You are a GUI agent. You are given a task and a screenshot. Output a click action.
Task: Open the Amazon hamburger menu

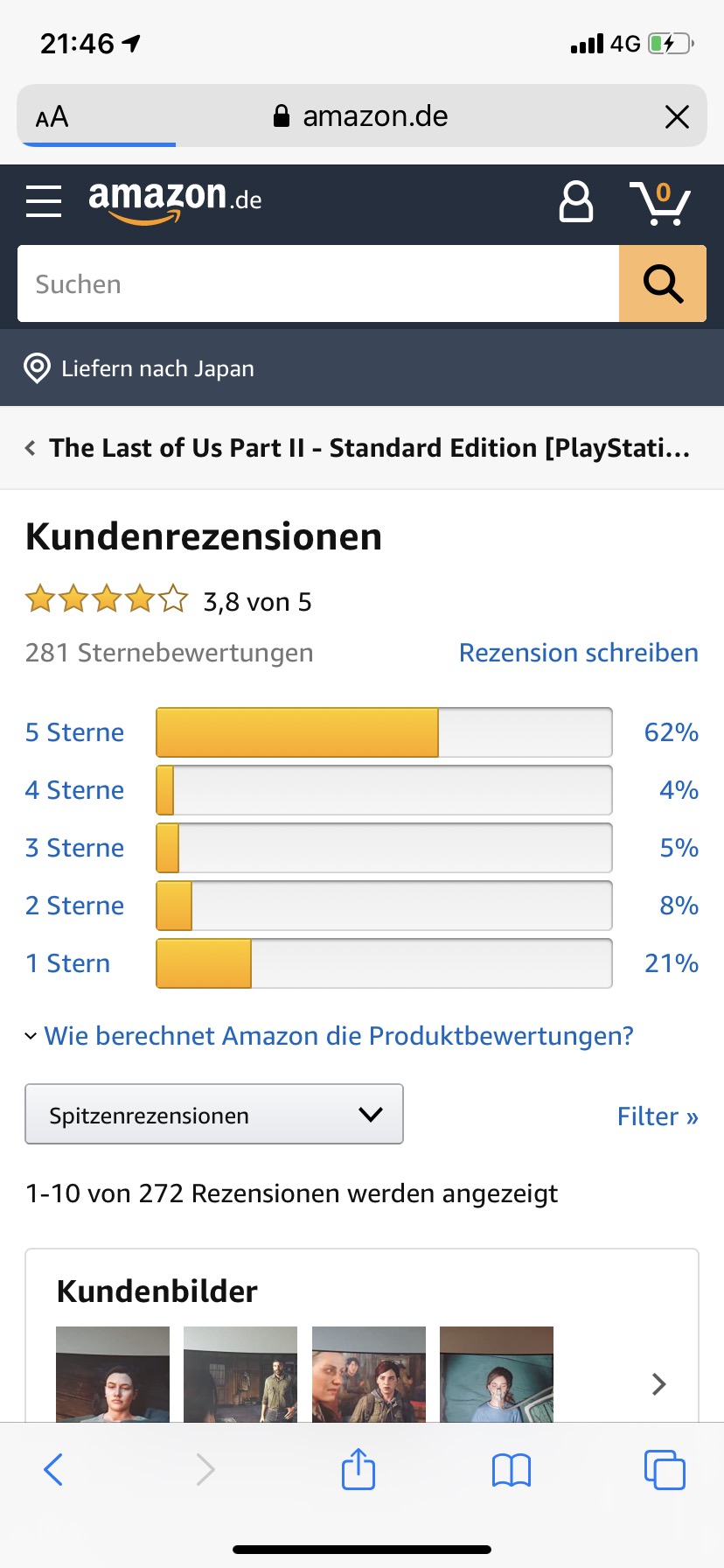[x=44, y=201]
